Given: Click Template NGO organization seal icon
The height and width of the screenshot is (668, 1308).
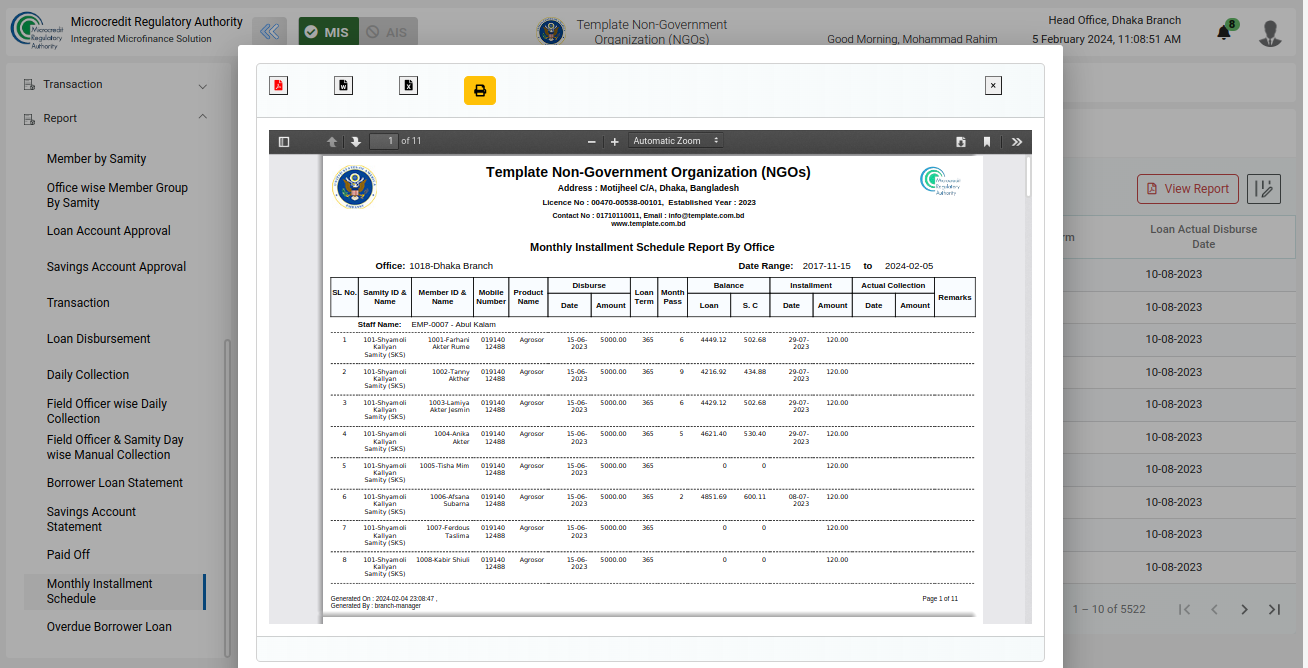Looking at the screenshot, I should (x=551, y=32).
